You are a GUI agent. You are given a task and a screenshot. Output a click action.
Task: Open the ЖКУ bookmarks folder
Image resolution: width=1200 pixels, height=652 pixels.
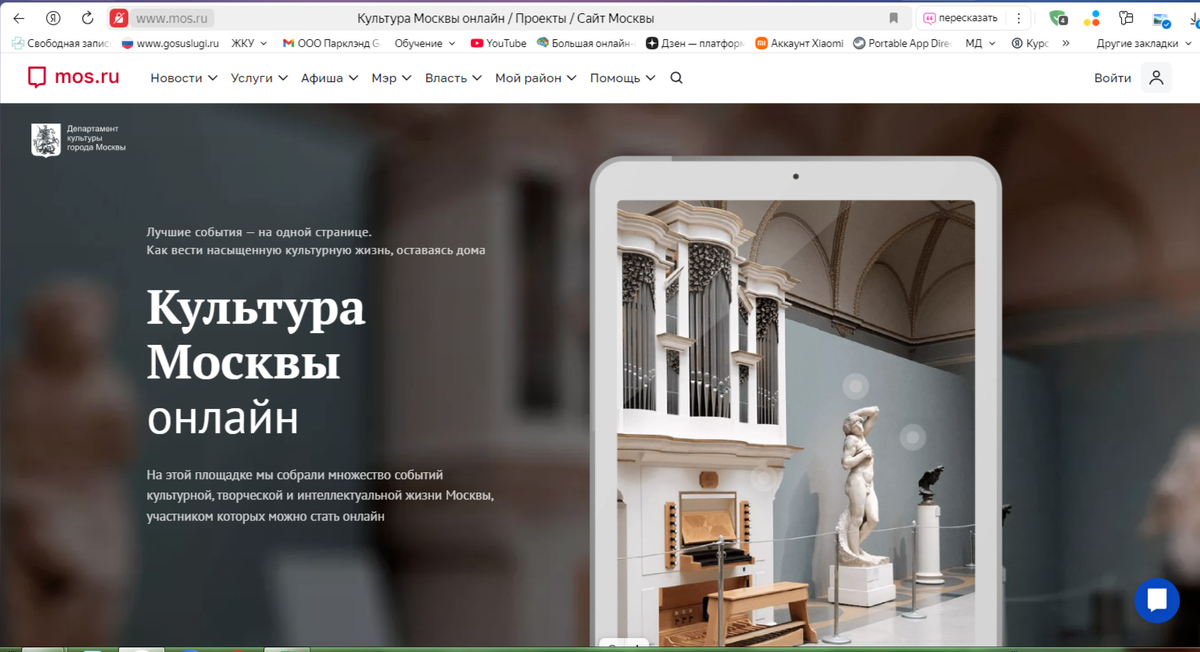click(x=250, y=43)
